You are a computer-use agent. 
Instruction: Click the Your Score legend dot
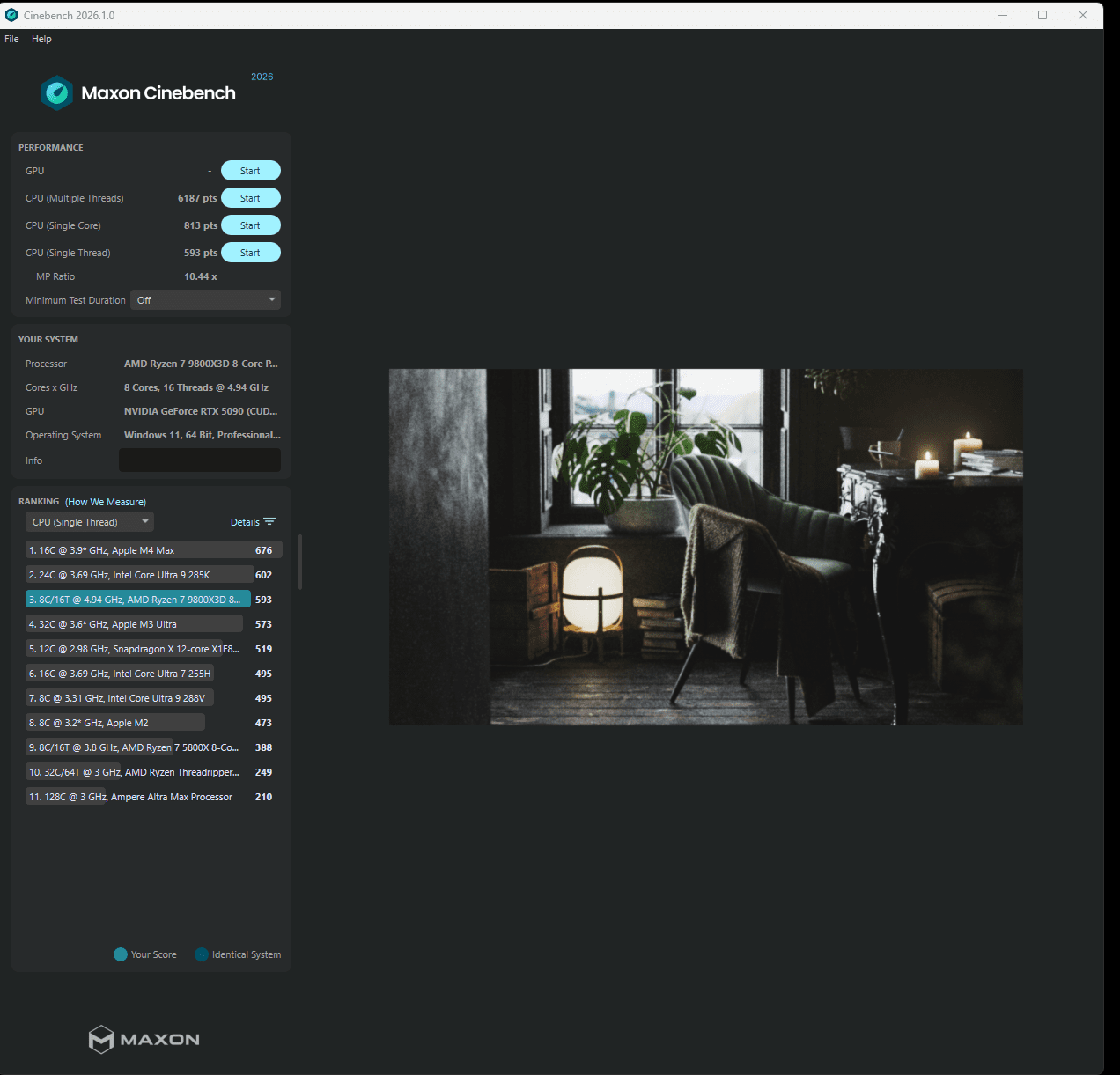(x=121, y=954)
